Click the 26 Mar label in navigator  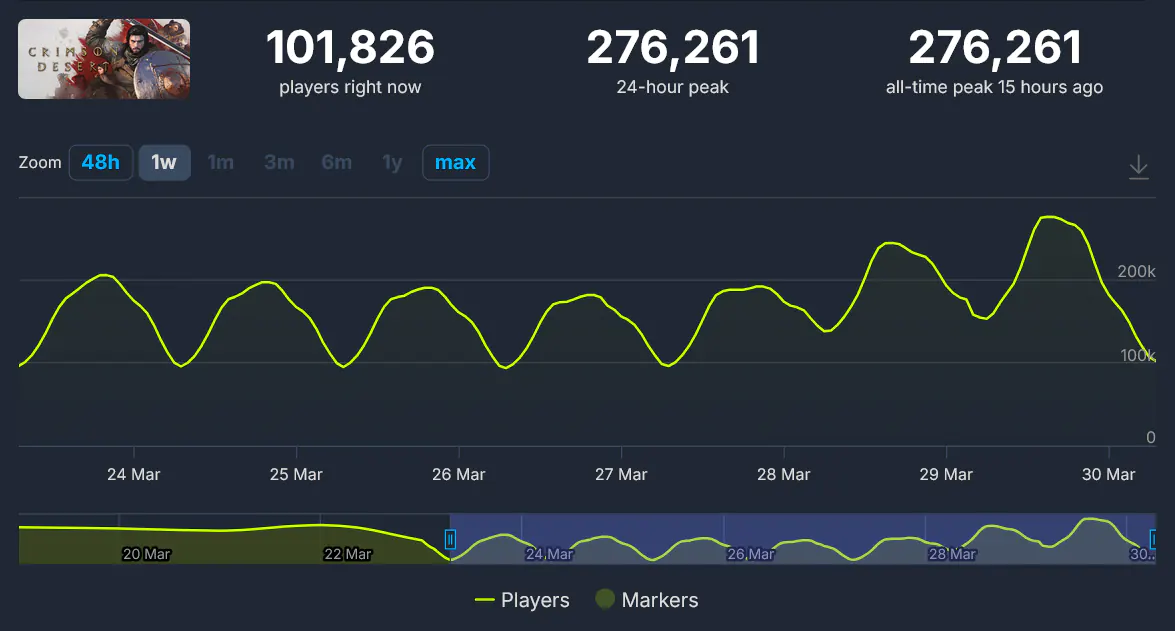[749, 553]
